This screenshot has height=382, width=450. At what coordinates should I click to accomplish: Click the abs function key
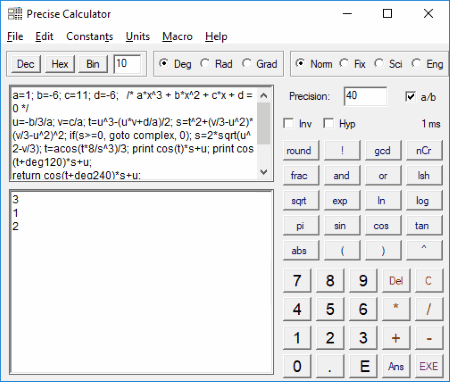[x=301, y=250]
